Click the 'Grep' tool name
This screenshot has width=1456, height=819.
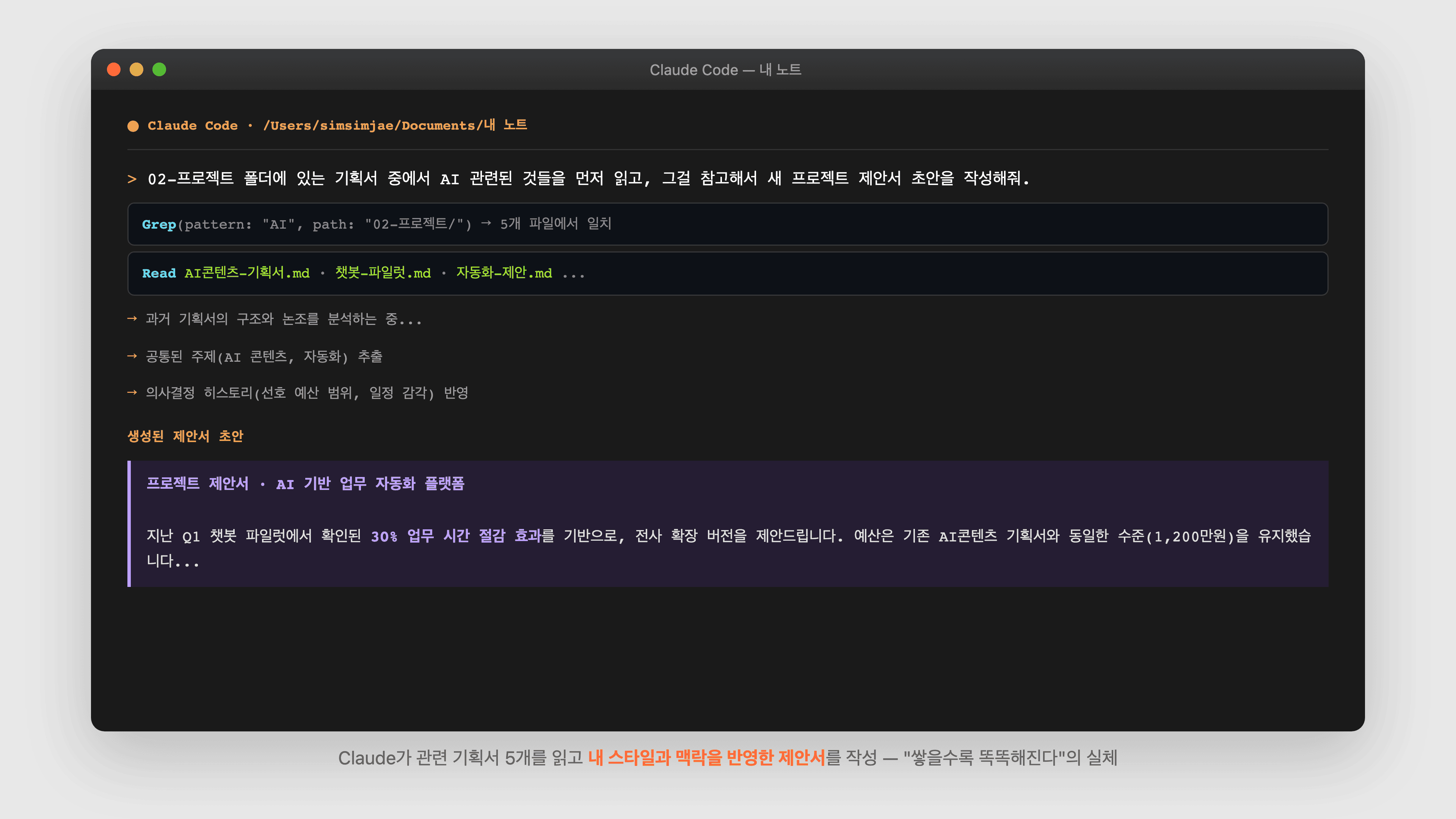159,224
